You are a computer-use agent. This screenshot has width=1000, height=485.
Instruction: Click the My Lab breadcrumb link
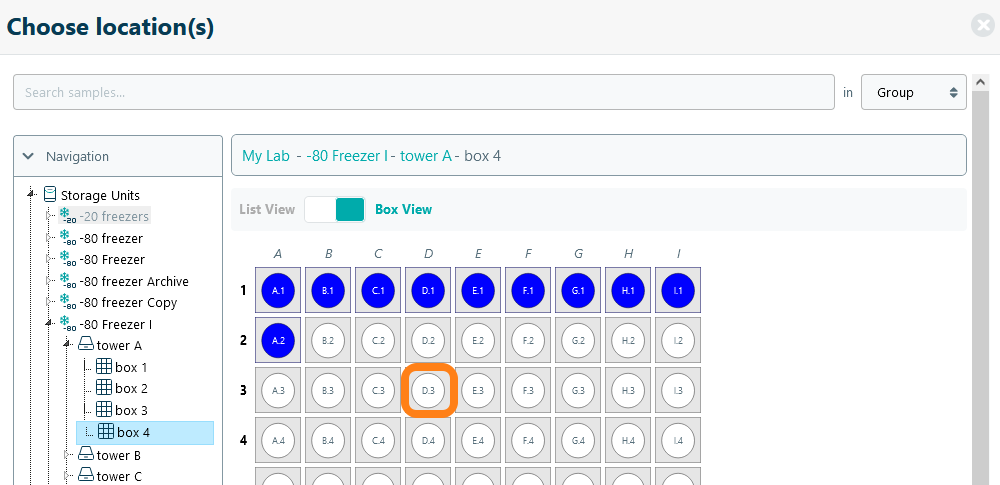click(x=266, y=156)
